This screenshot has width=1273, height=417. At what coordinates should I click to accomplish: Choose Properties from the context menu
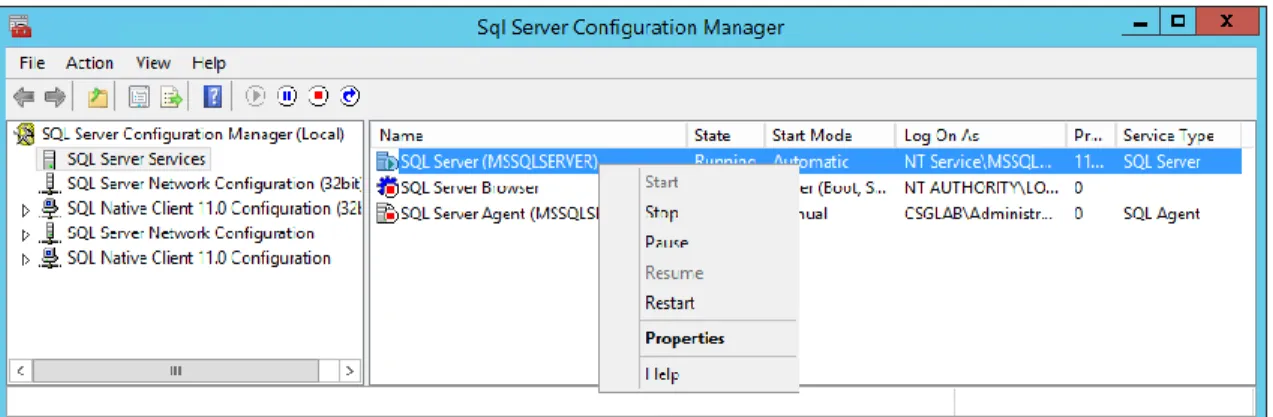[685, 338]
